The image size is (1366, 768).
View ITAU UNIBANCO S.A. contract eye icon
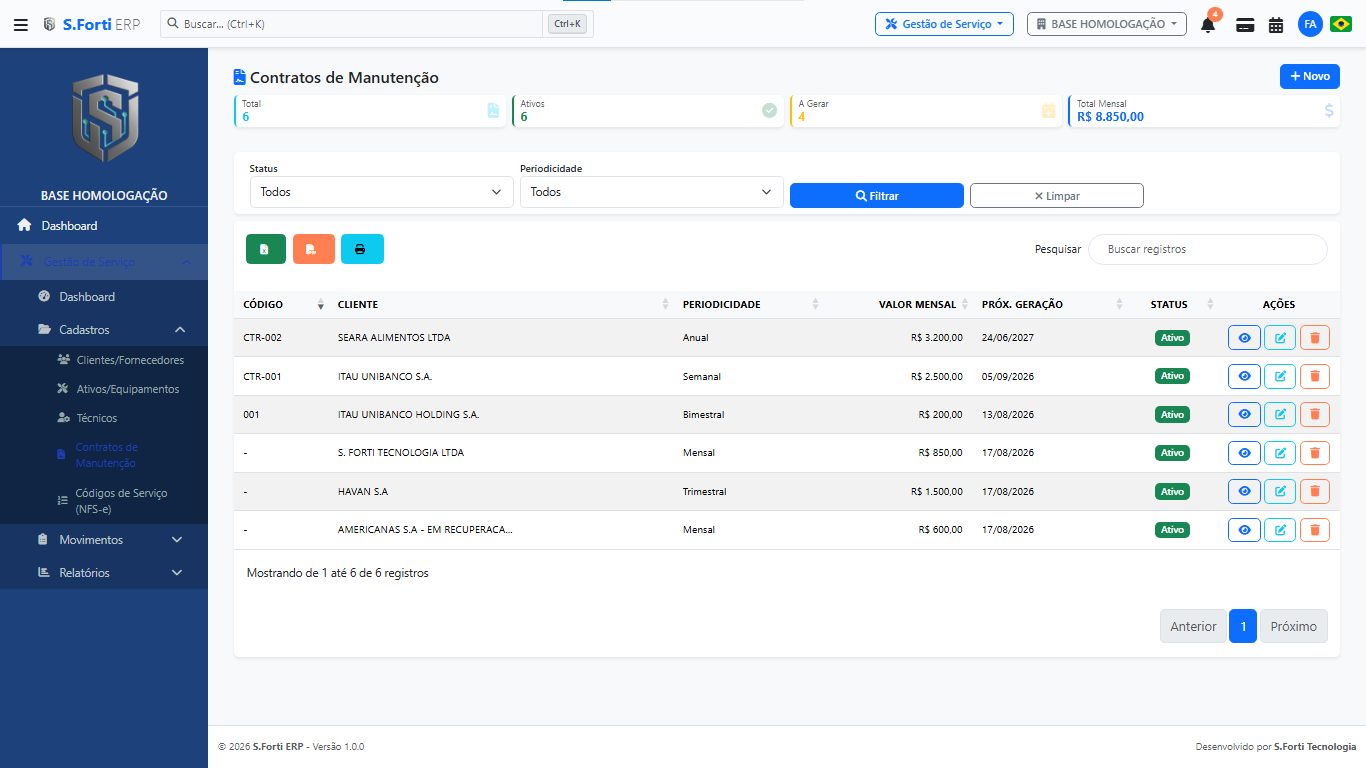pyautogui.click(x=1245, y=376)
